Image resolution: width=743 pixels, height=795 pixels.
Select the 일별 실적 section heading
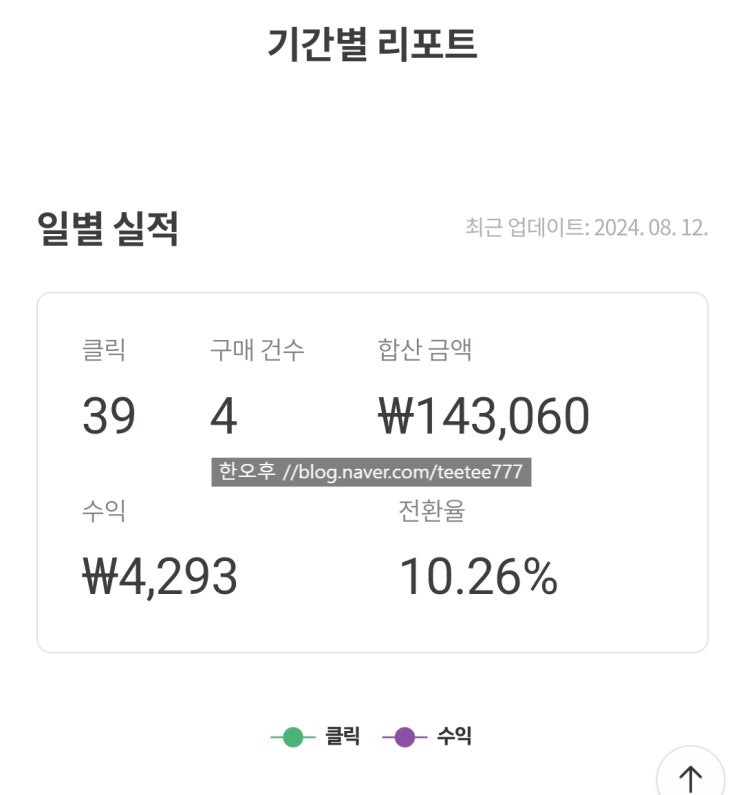pyautogui.click(x=108, y=229)
